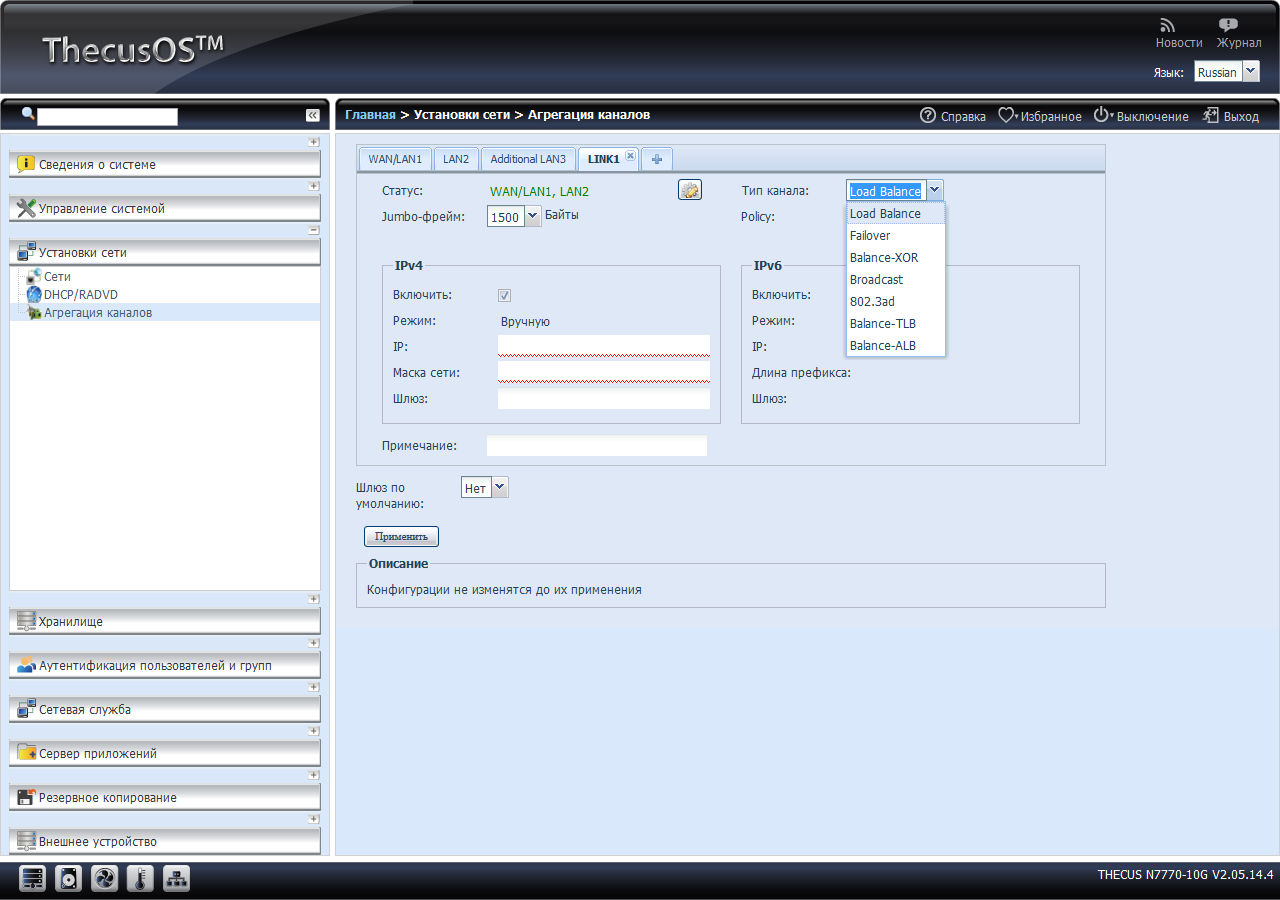Select Balance-XOR in the dropdown list

tap(896, 258)
